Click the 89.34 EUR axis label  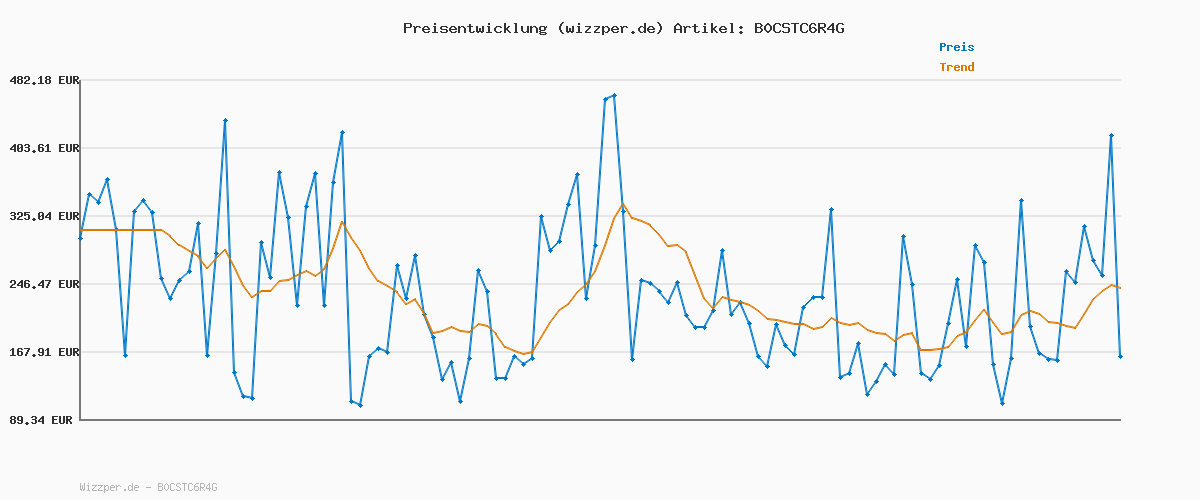pyautogui.click(x=43, y=420)
